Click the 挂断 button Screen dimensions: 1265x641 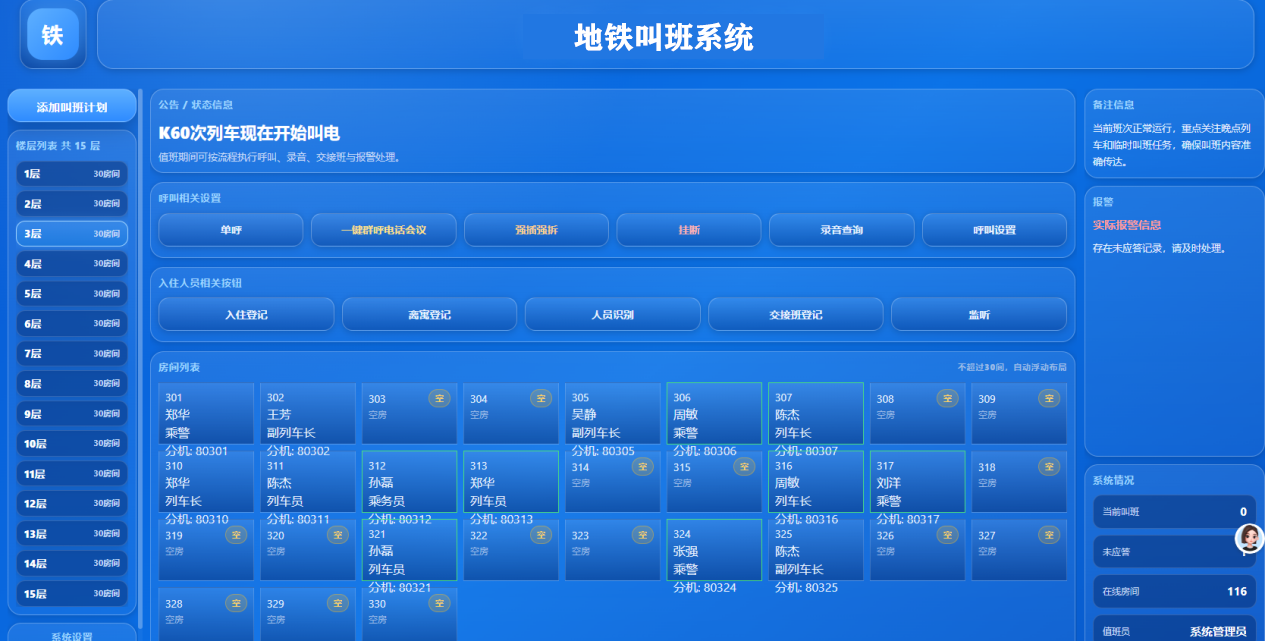pyautogui.click(x=689, y=230)
